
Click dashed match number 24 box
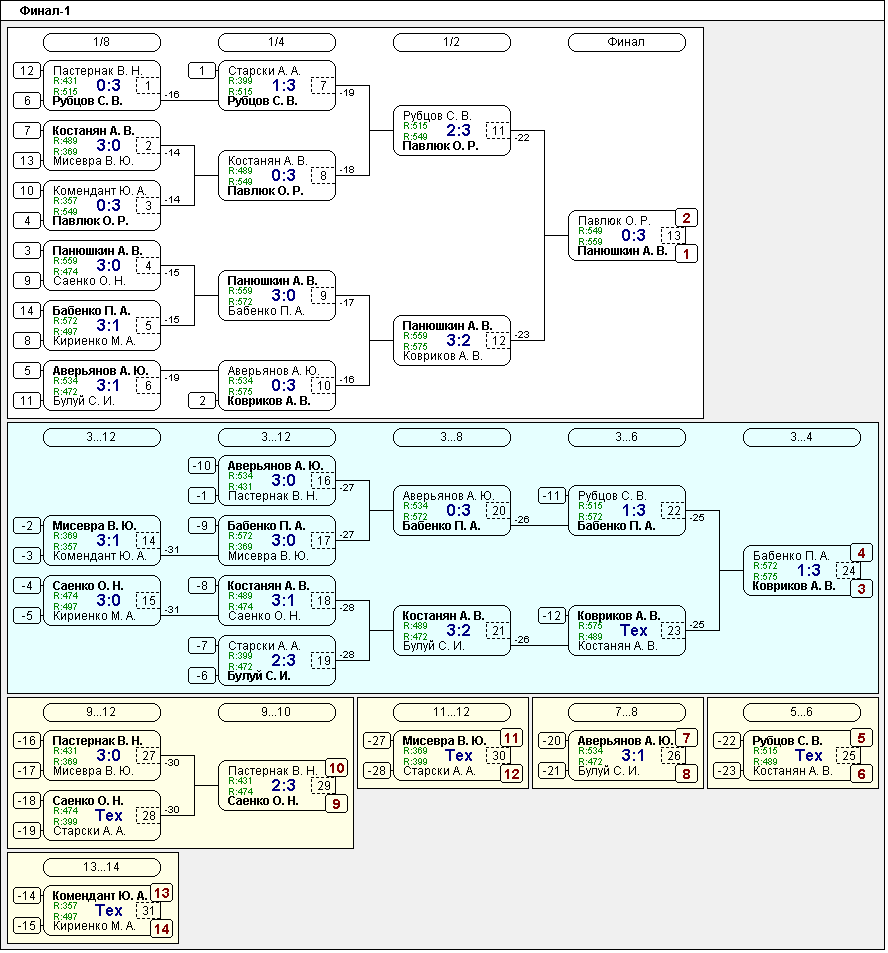pyautogui.click(x=848, y=571)
